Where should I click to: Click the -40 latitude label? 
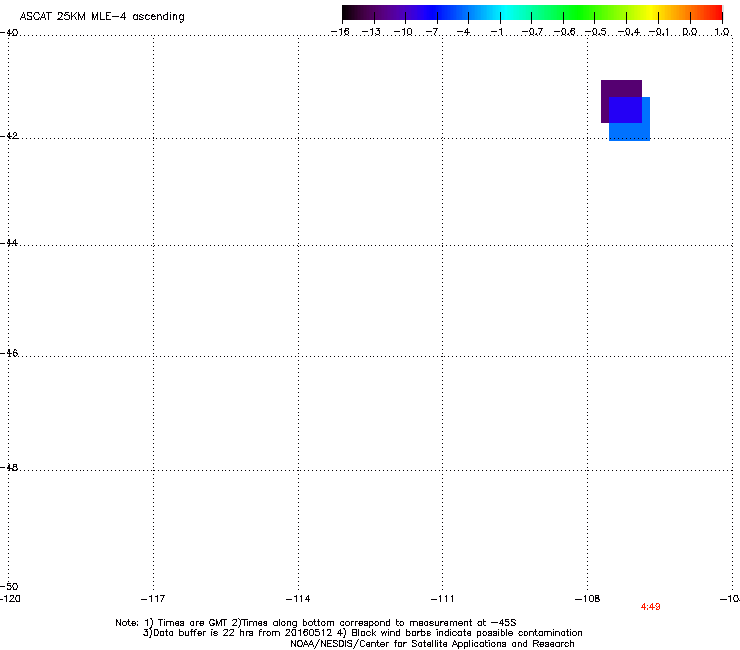[9, 33]
